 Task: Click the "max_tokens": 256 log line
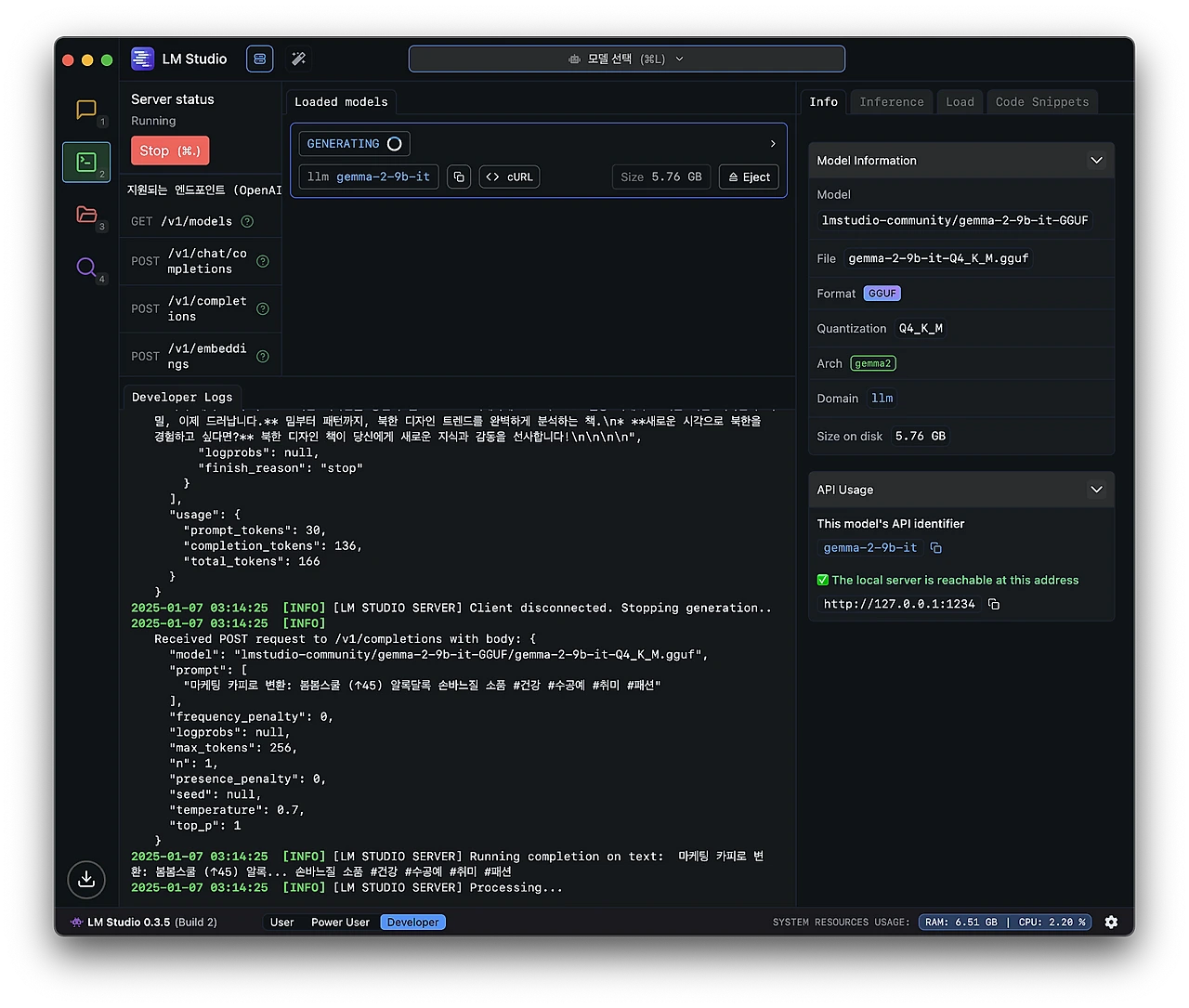233,748
